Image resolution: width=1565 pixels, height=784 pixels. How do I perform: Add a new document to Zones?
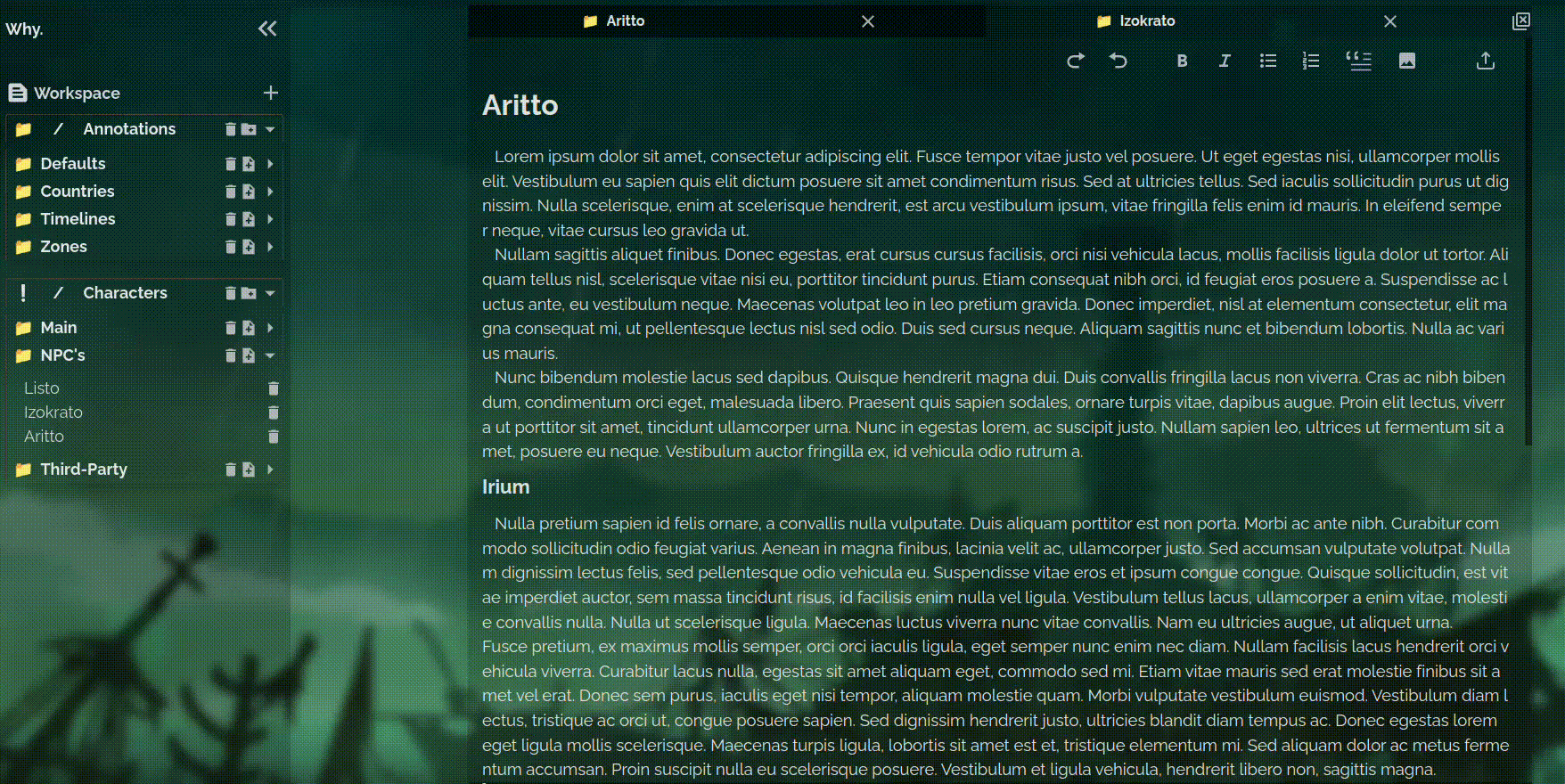pyautogui.click(x=249, y=247)
